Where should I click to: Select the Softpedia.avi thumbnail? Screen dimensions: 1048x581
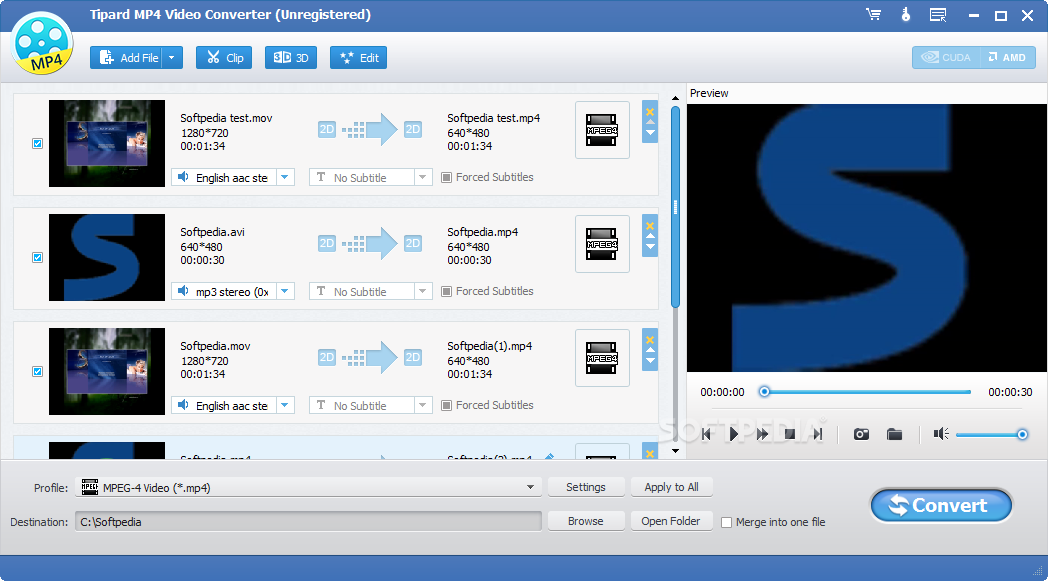click(x=107, y=257)
